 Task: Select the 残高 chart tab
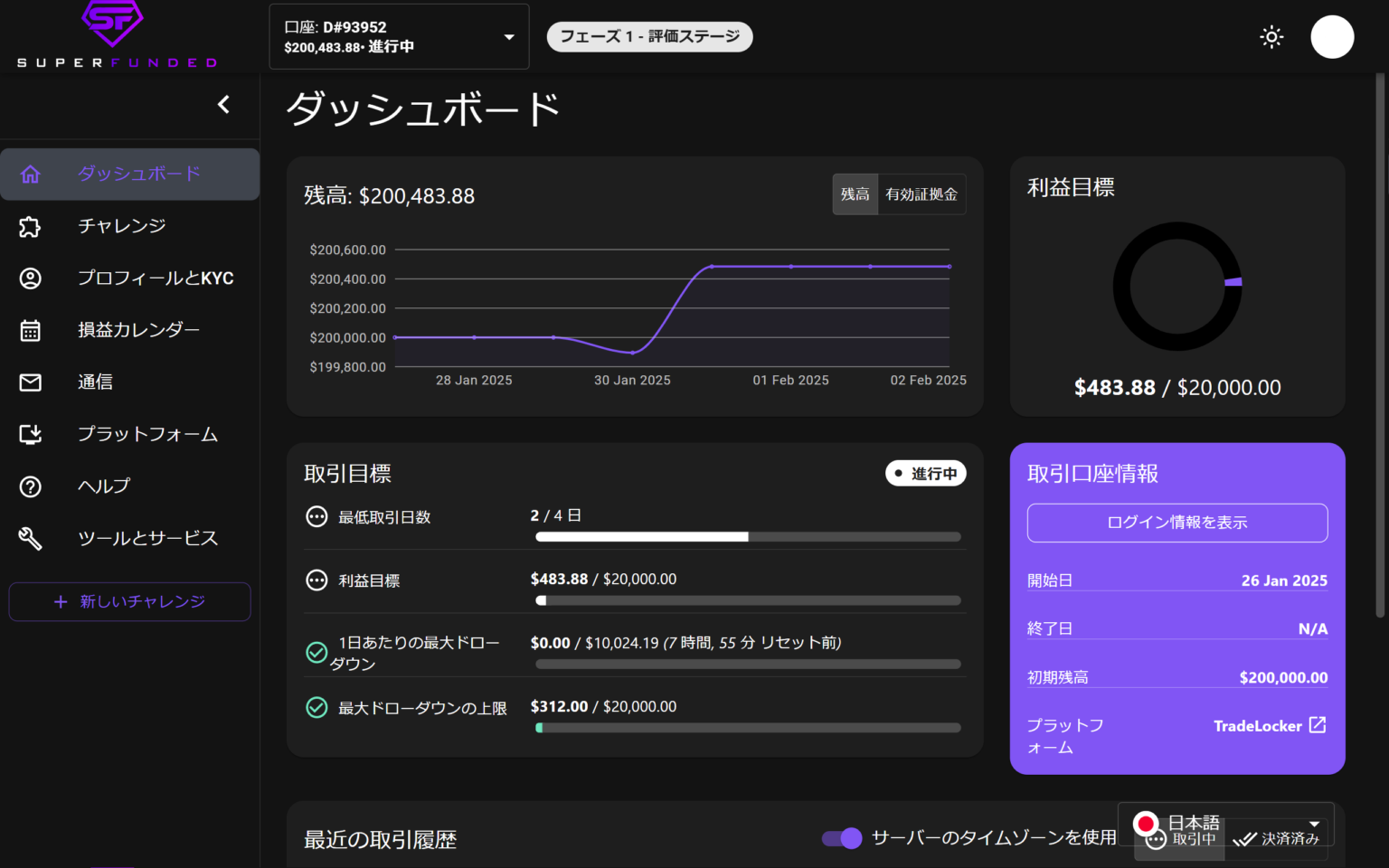point(855,194)
